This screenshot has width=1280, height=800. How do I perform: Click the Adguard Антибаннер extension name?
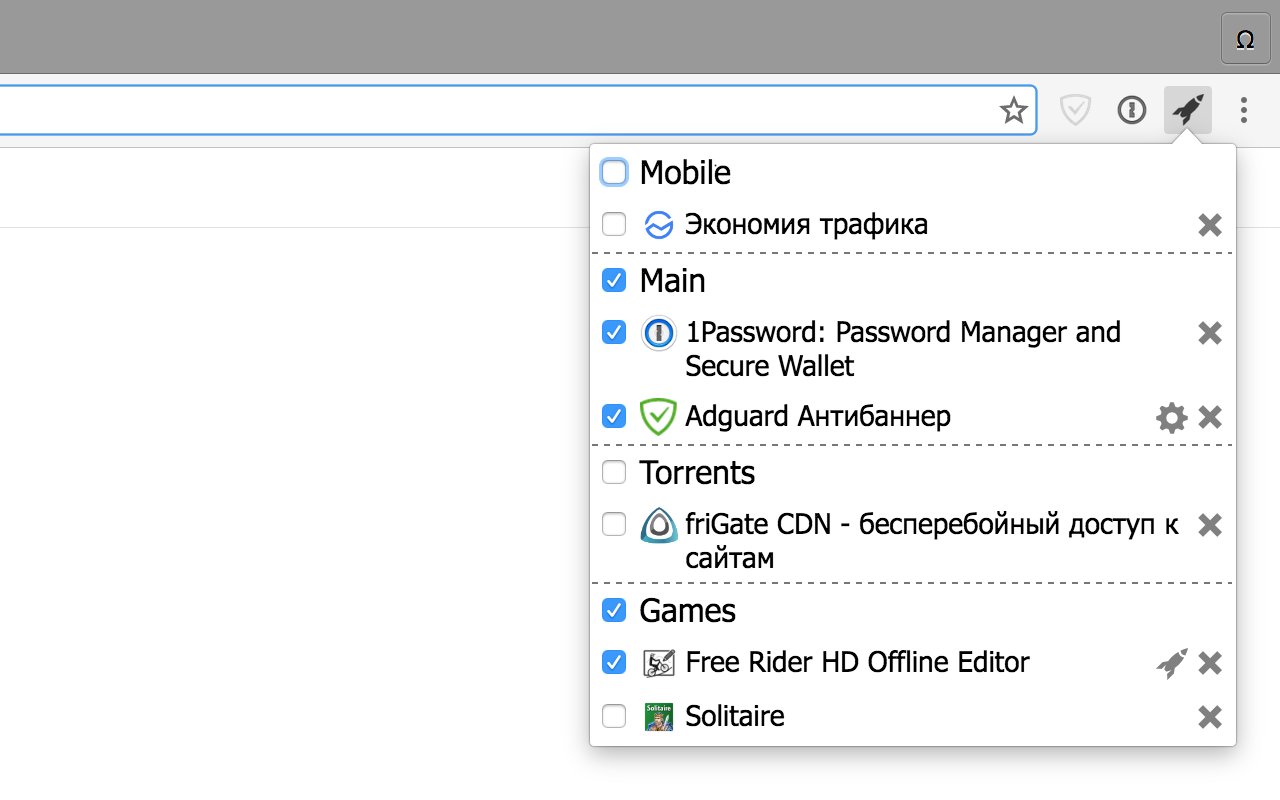point(818,416)
